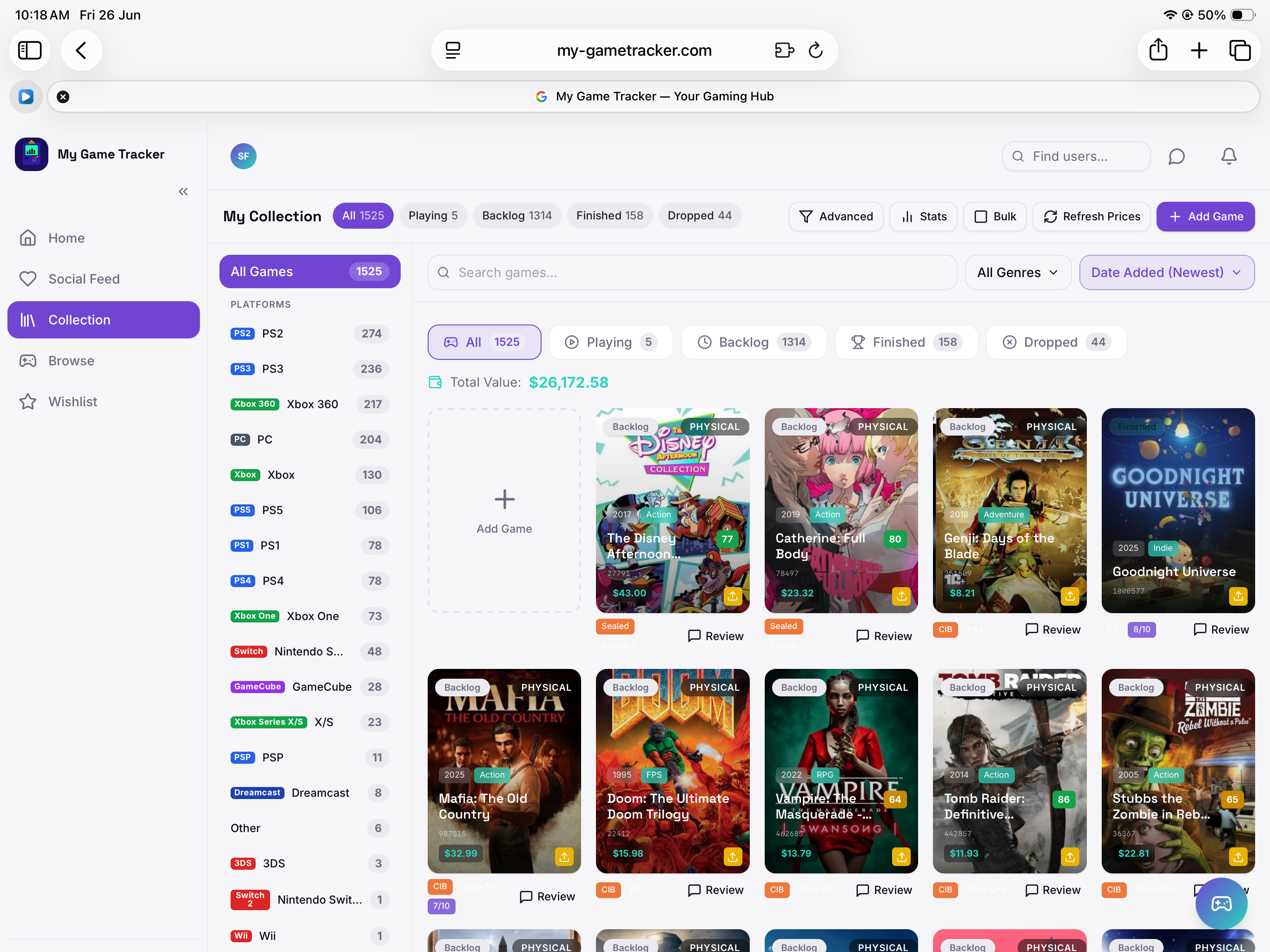Filter by Xbox 360 platform
1270x952 pixels.
[310, 404]
